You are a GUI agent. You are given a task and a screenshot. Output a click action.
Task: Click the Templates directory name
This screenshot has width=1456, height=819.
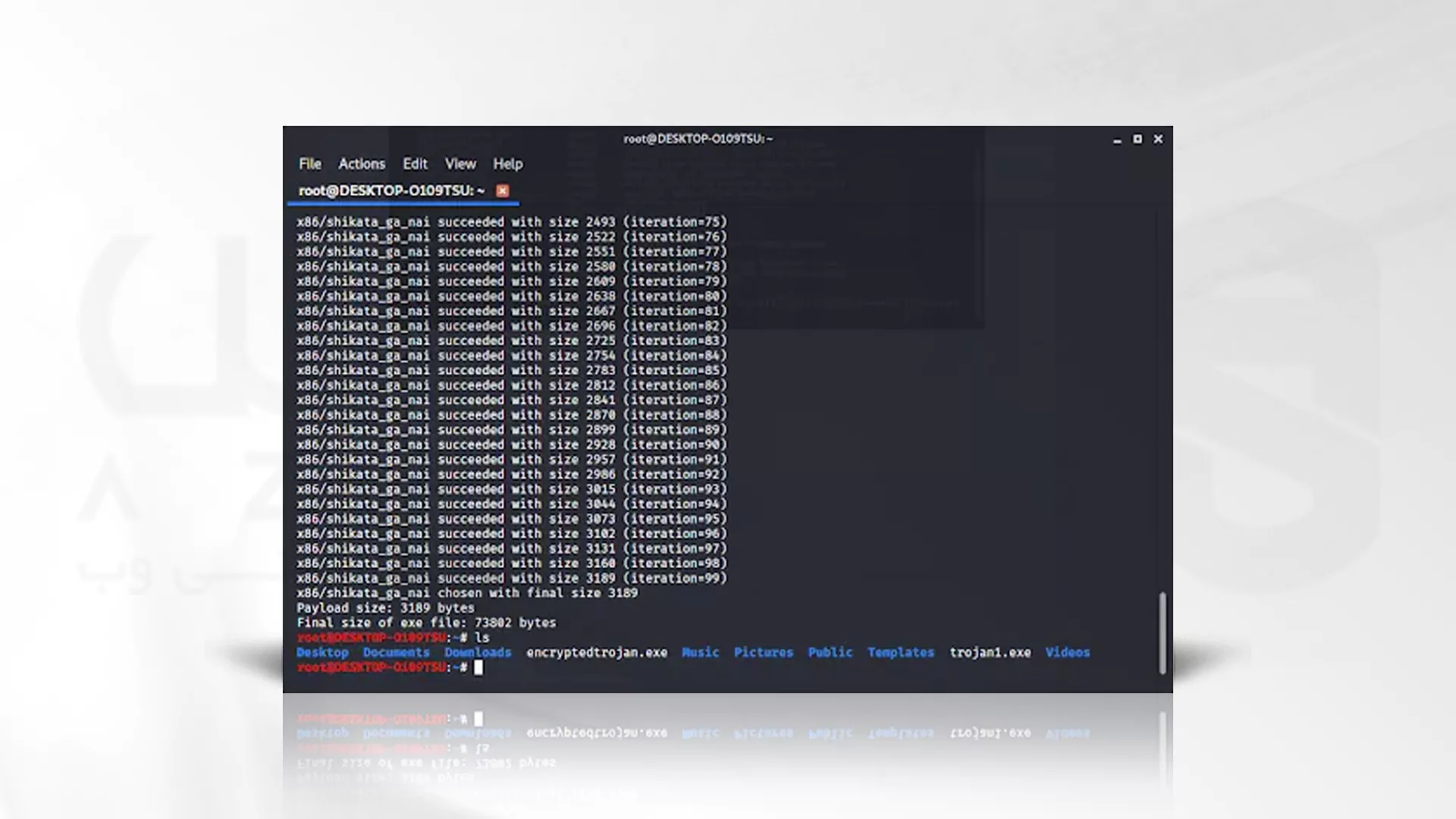(x=900, y=652)
